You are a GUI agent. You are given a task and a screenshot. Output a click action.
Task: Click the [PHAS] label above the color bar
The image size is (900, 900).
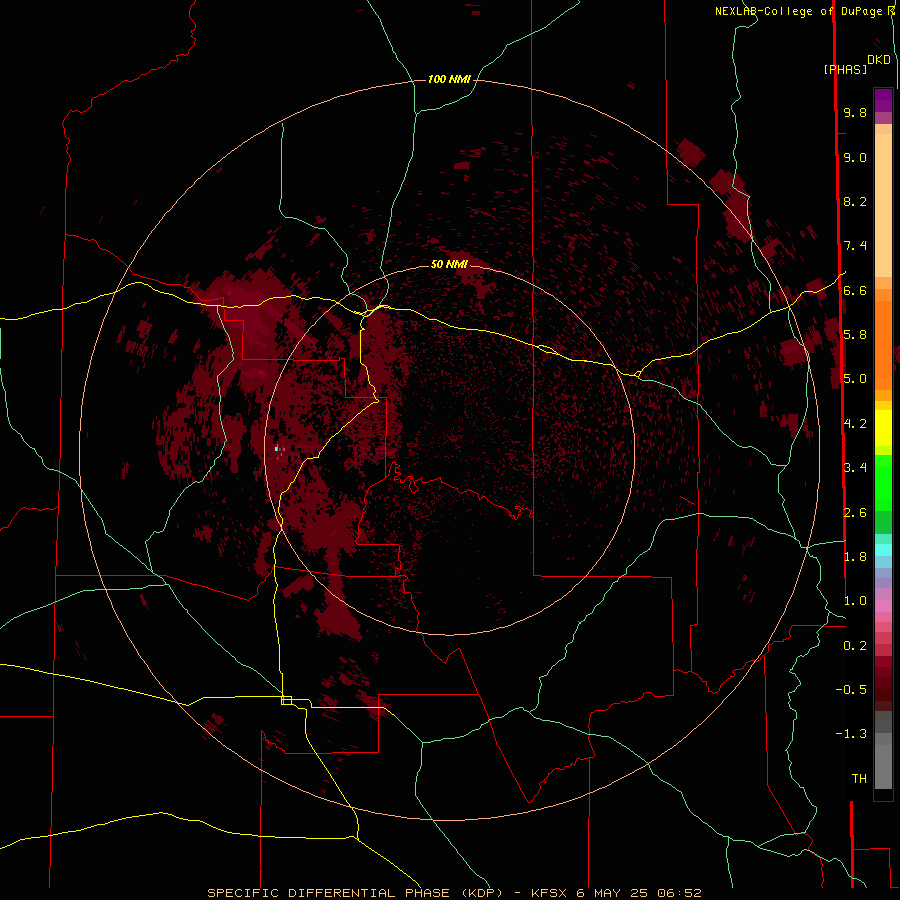[x=845, y=70]
